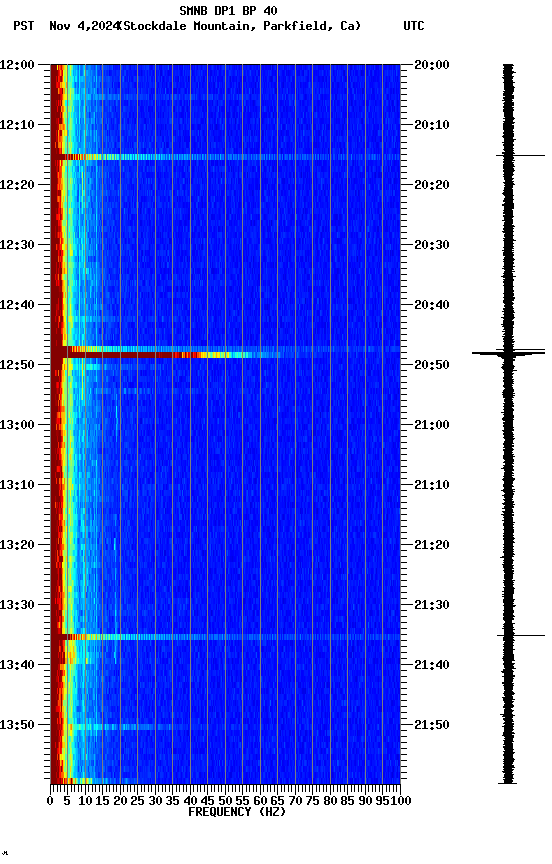Click the 'FREQUENCY (HZ)' axis label
This screenshot has height=864, width=552.
(x=237, y=812)
